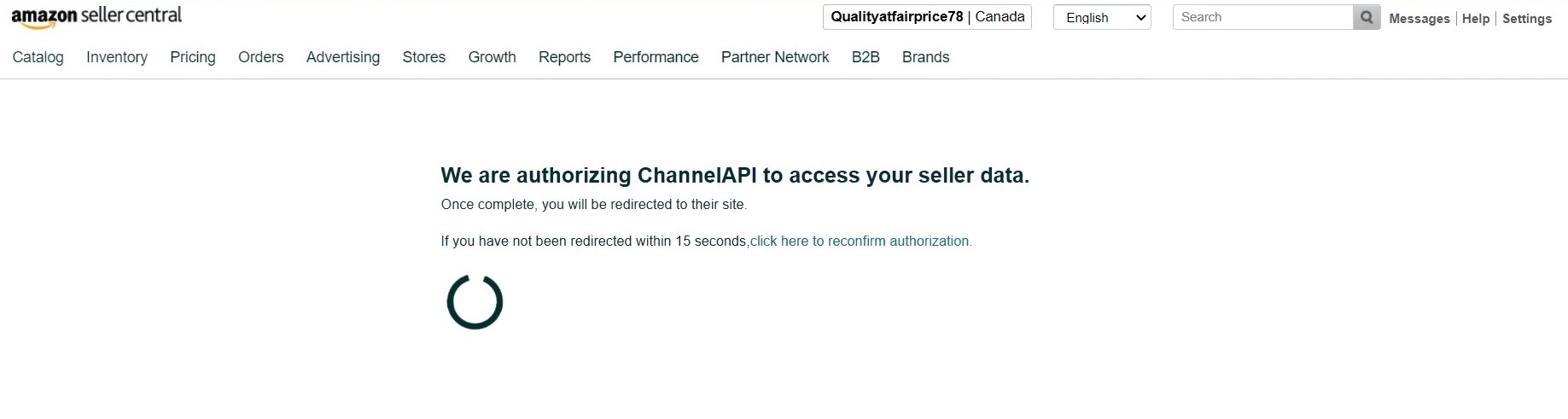
Task: Click the search magnifier icon
Action: tap(1367, 17)
